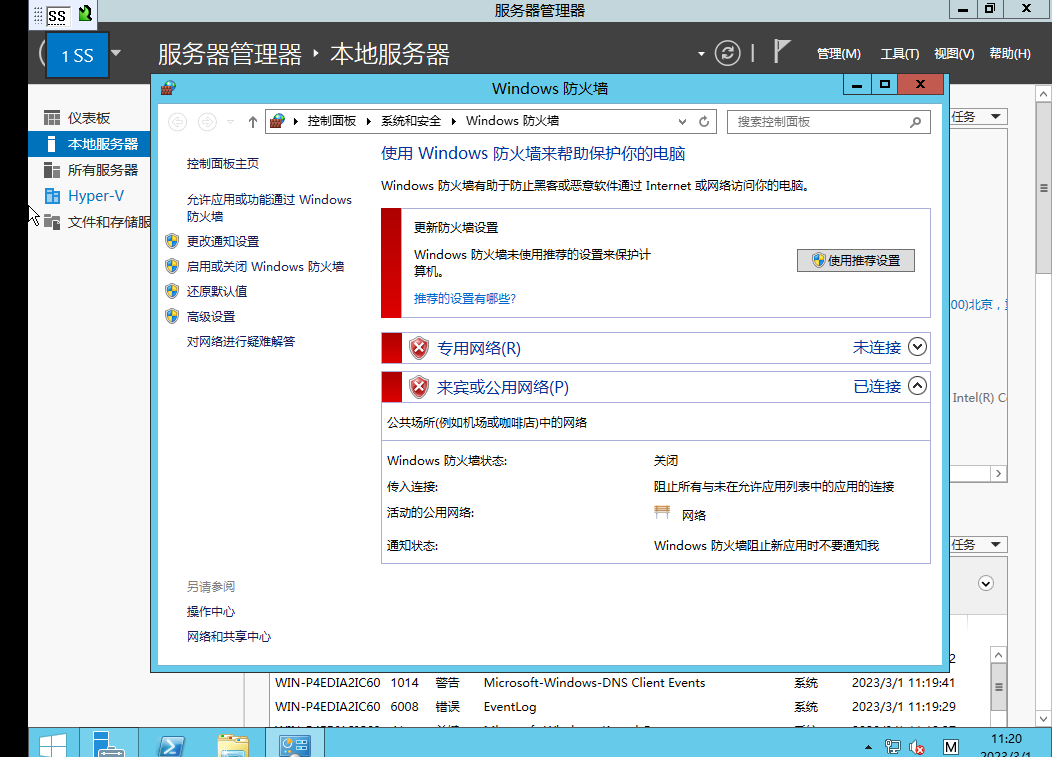Click dropdown arrow next to 1 SS
This screenshot has height=757, width=1052.
pyautogui.click(x=116, y=52)
